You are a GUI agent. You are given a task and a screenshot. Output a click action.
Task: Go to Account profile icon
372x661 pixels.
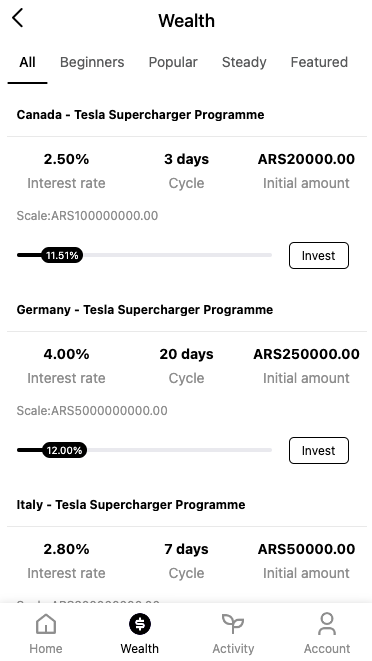coord(327,624)
